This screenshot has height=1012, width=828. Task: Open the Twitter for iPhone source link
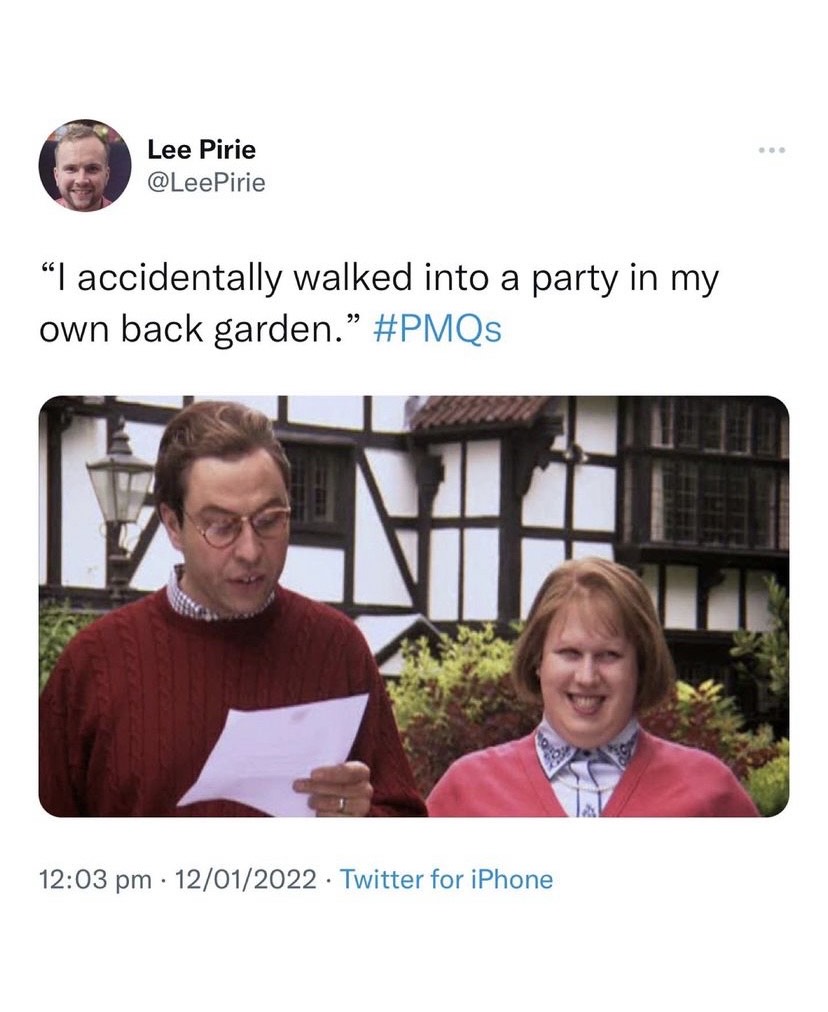[446, 880]
